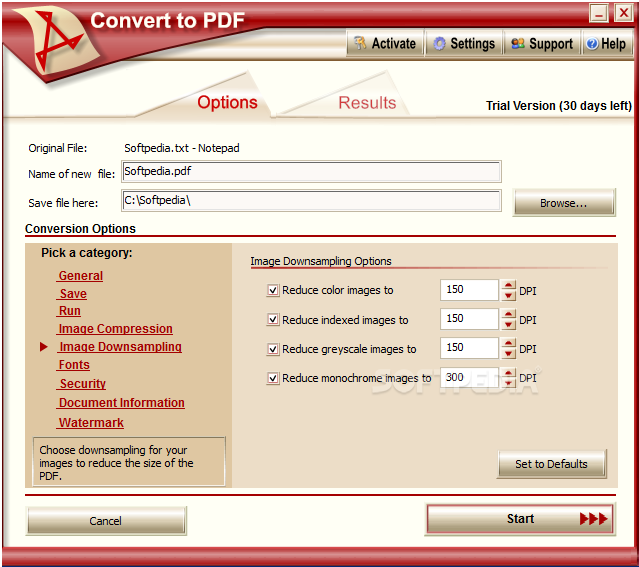Viewport: 639px width, 567px height.
Task: Decrease color images DPI with down arrow
Action: point(509,295)
